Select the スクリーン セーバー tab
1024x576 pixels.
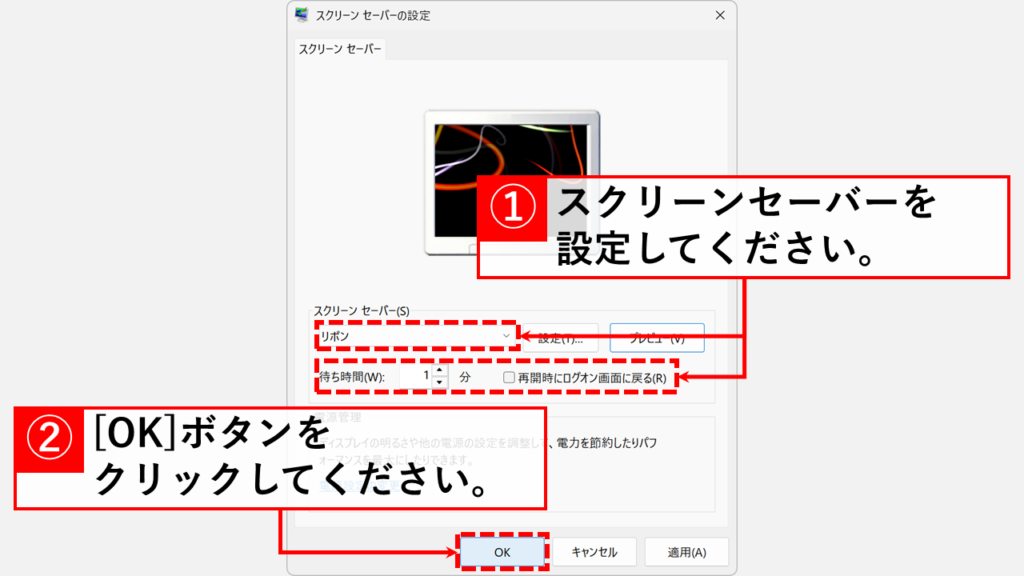point(340,49)
